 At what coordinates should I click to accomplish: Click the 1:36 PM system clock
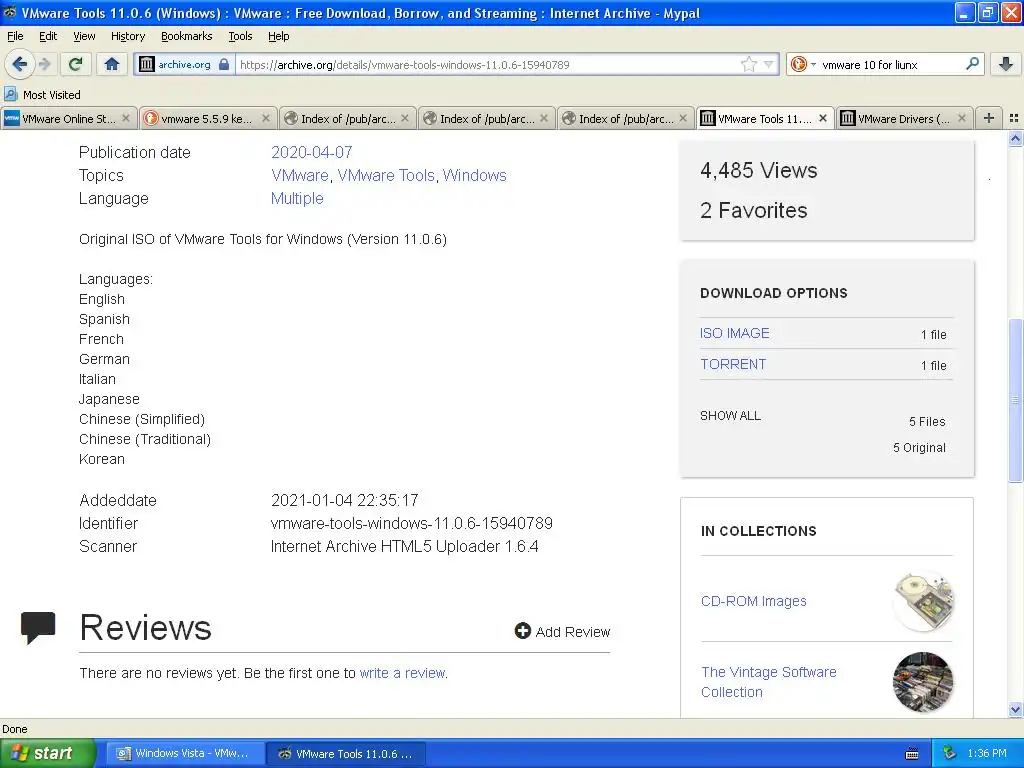point(987,753)
